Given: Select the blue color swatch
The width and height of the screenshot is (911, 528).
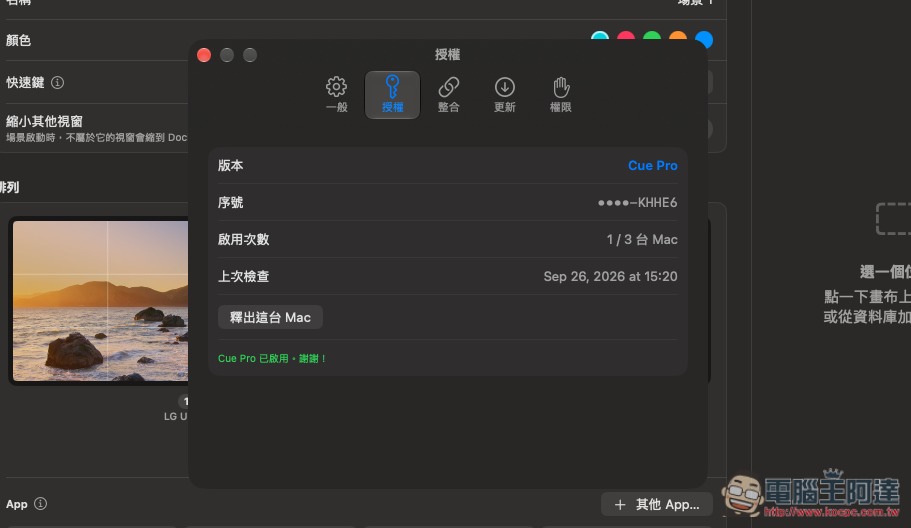Looking at the screenshot, I should click(704, 39).
